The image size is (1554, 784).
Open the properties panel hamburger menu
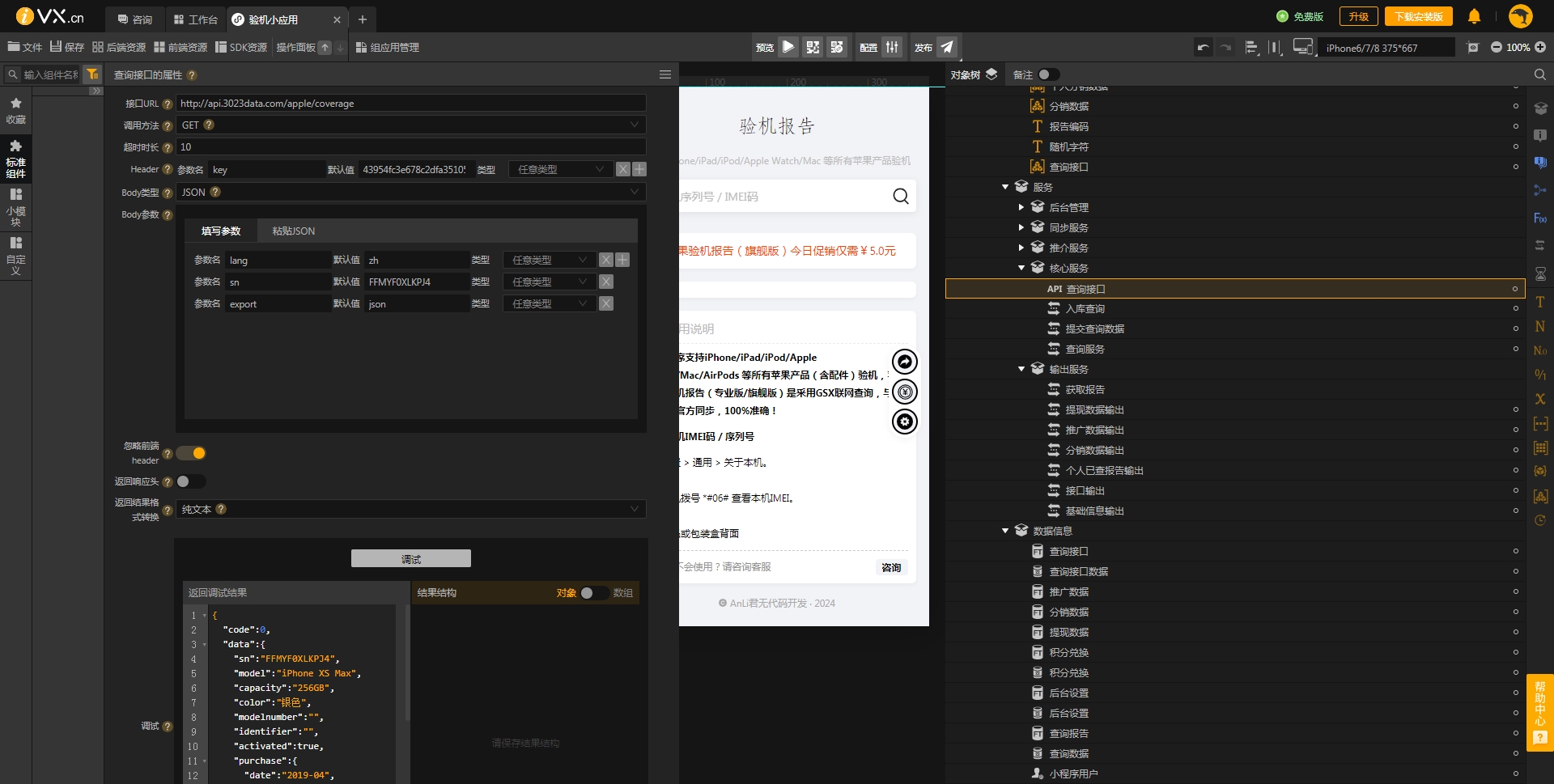point(665,74)
